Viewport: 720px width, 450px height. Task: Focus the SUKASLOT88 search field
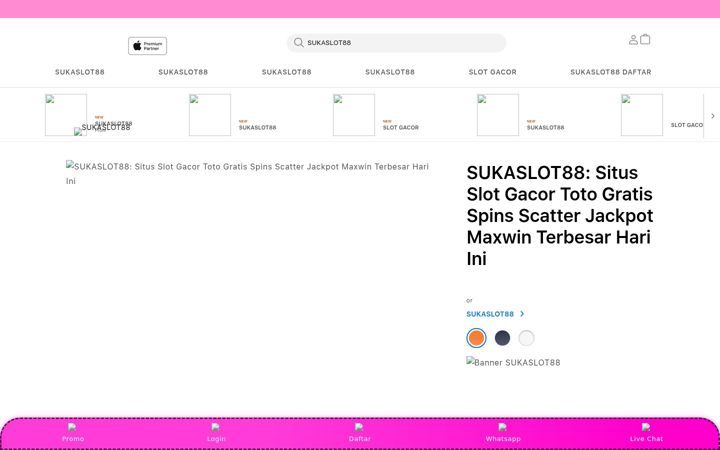(x=396, y=43)
